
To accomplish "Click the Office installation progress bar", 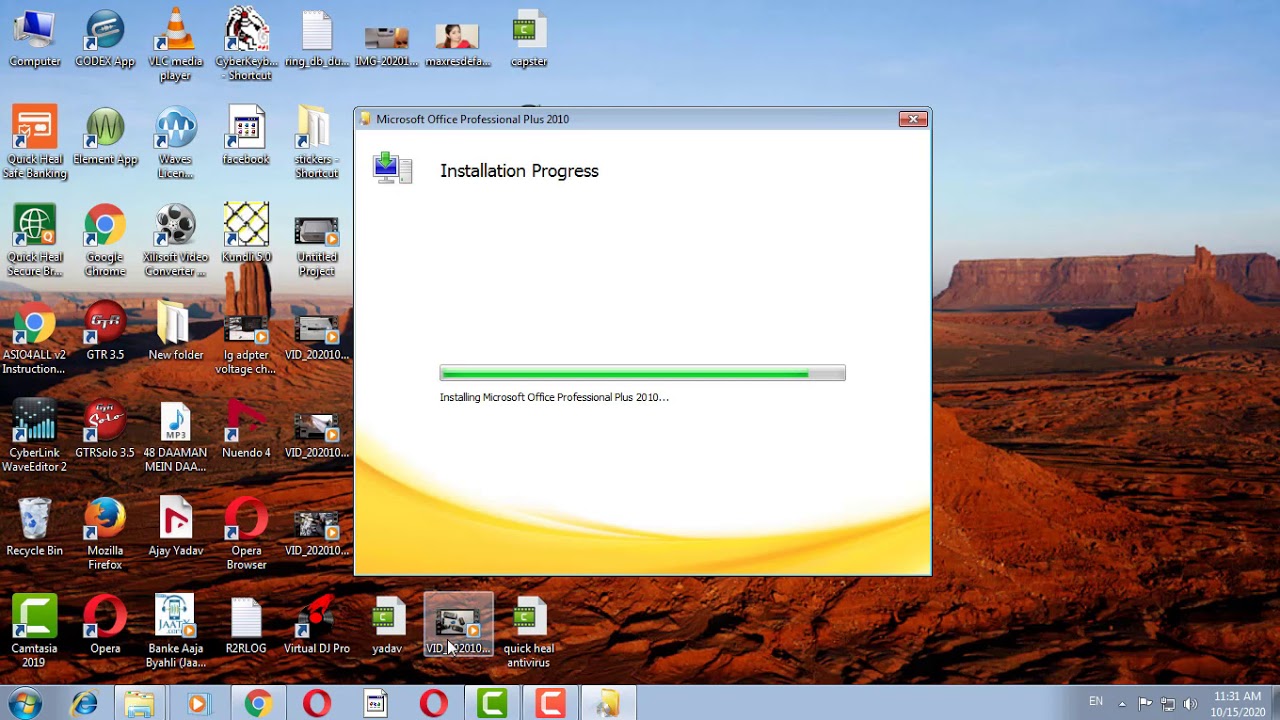I will 642,373.
